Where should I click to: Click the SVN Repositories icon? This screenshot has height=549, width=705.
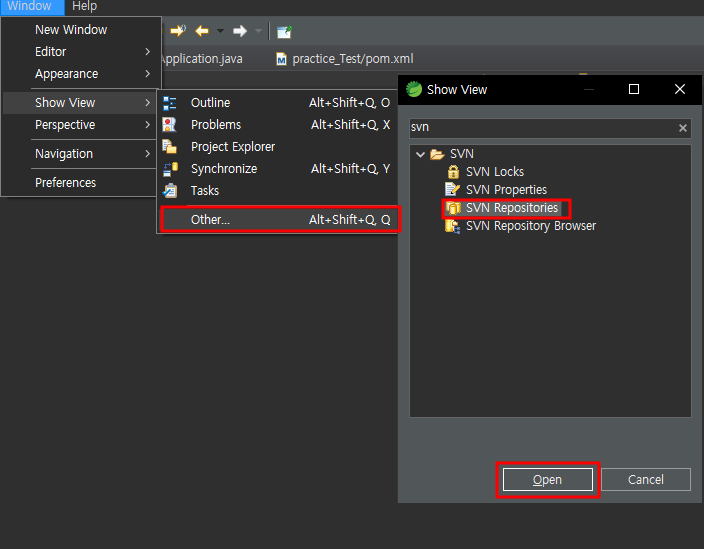point(453,208)
